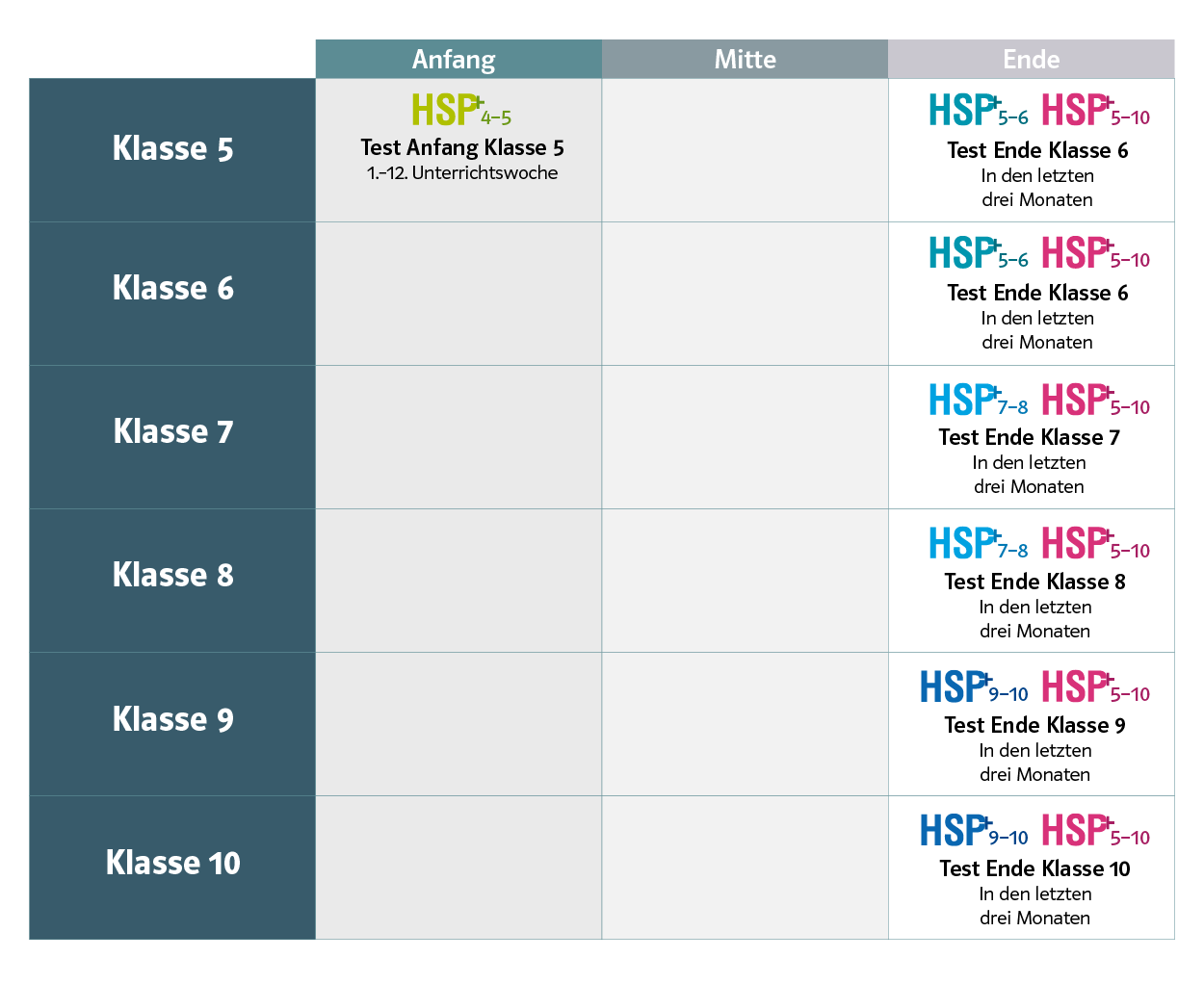Click the green HSP+ 4–5 logo
1204x984 pixels.
[x=461, y=110]
